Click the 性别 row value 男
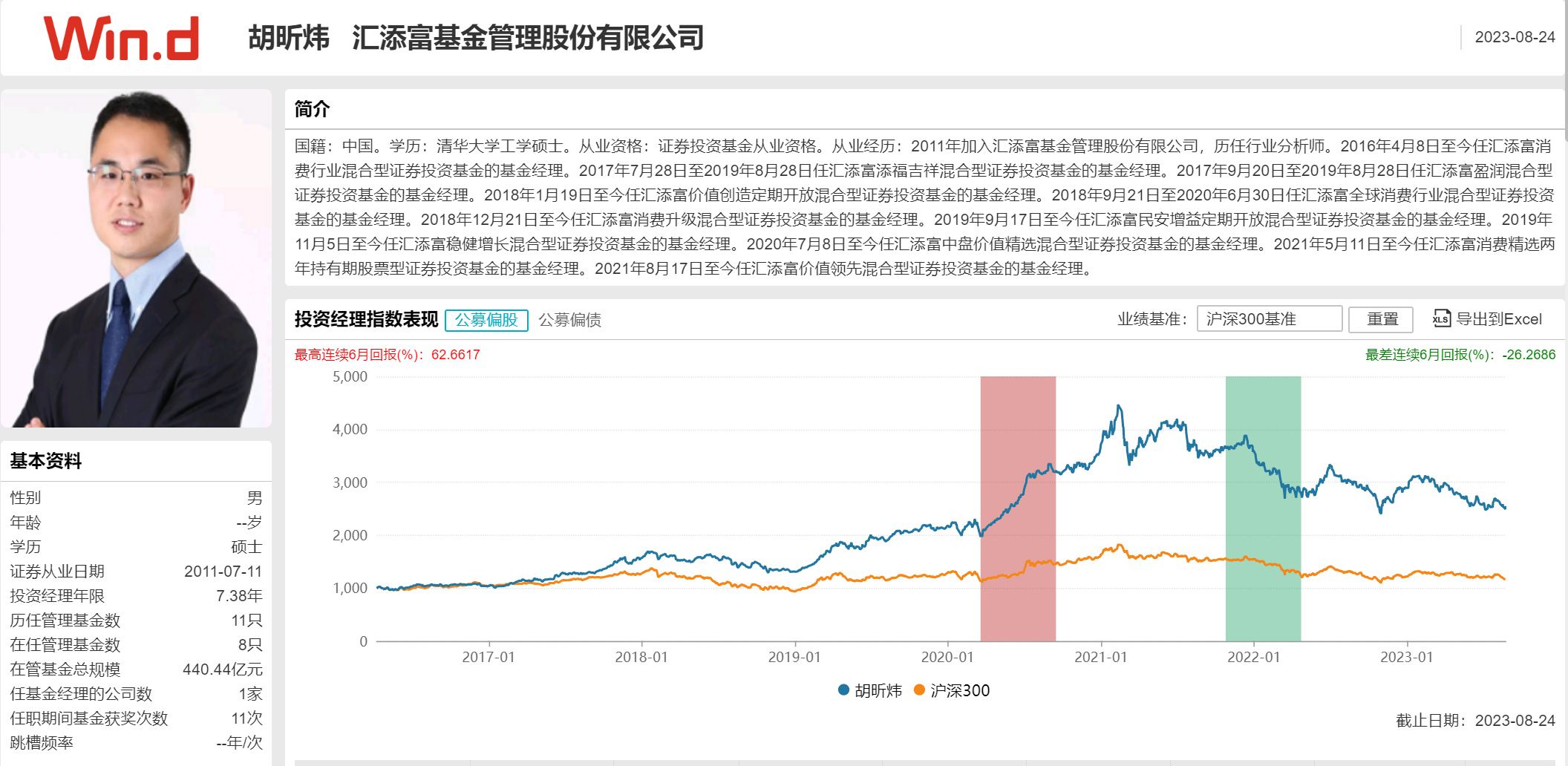 (255, 498)
